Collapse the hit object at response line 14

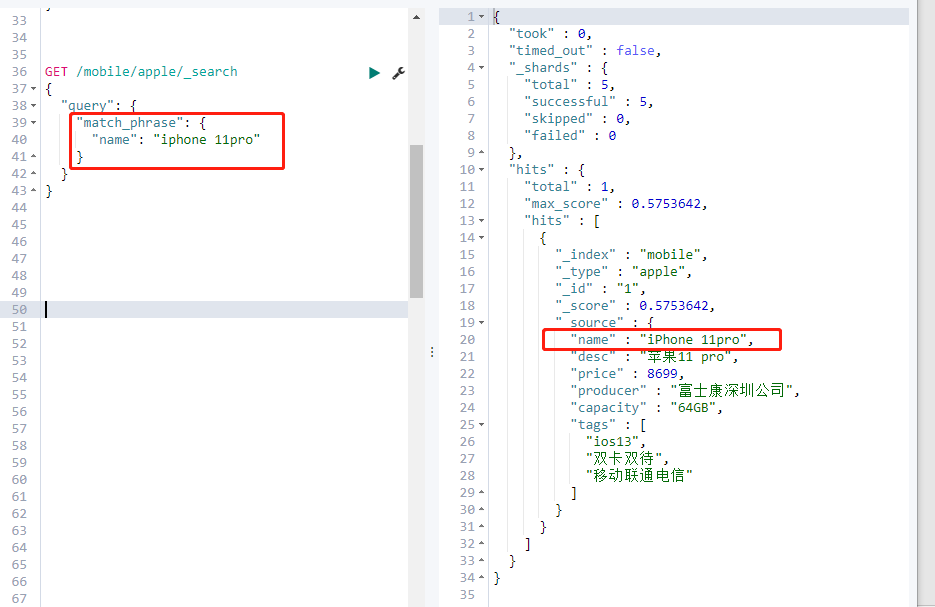[482, 238]
